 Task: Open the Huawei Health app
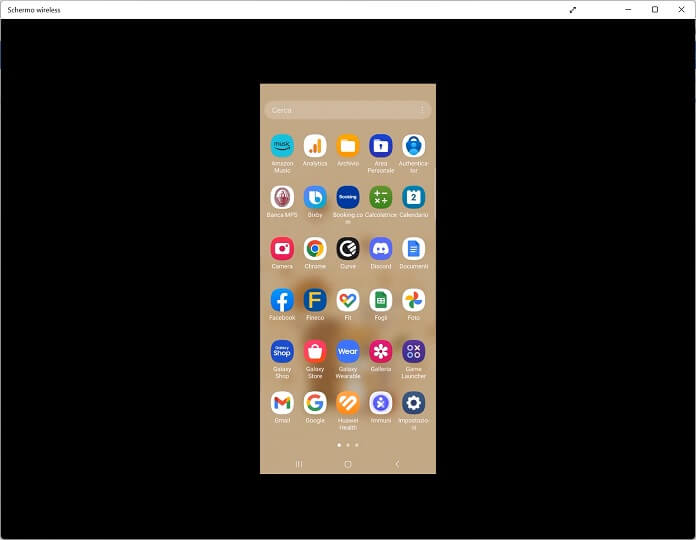[x=348, y=403]
